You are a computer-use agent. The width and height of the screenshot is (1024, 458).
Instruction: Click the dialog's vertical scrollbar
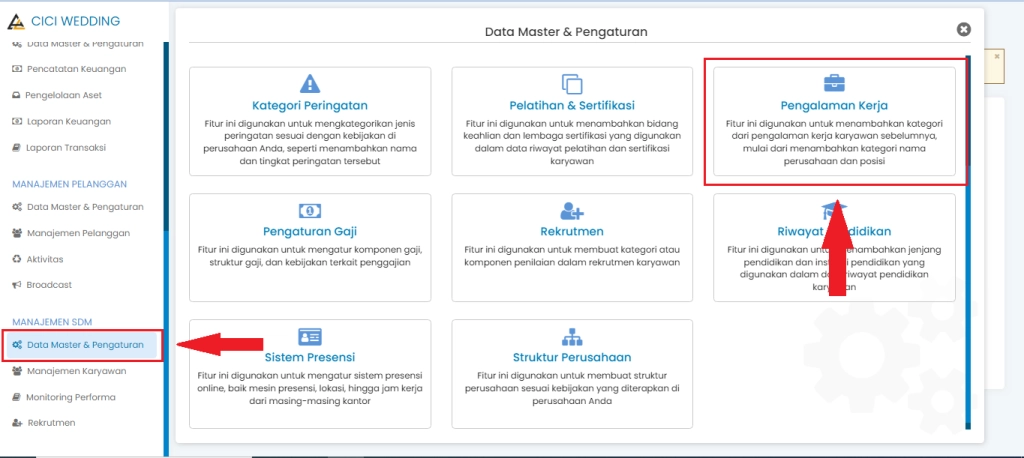pyautogui.click(x=968, y=242)
